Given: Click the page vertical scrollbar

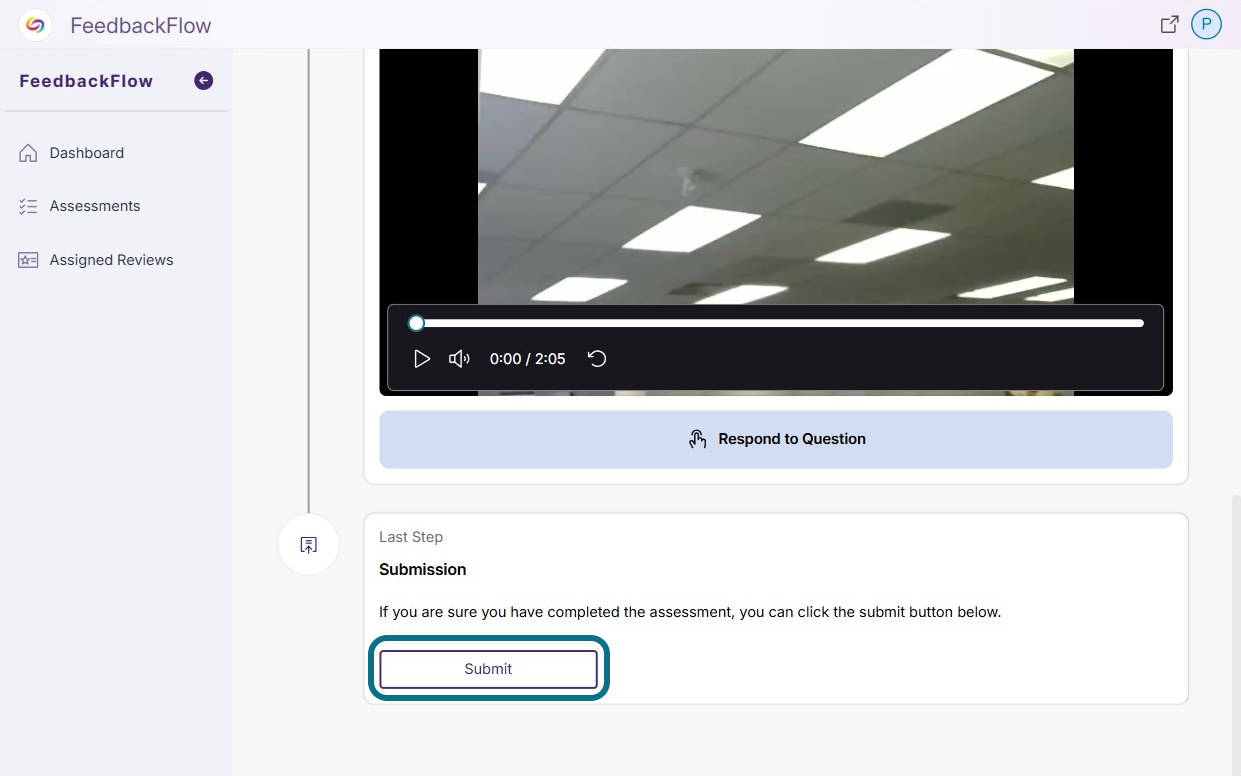Looking at the screenshot, I should (x=1236, y=635).
